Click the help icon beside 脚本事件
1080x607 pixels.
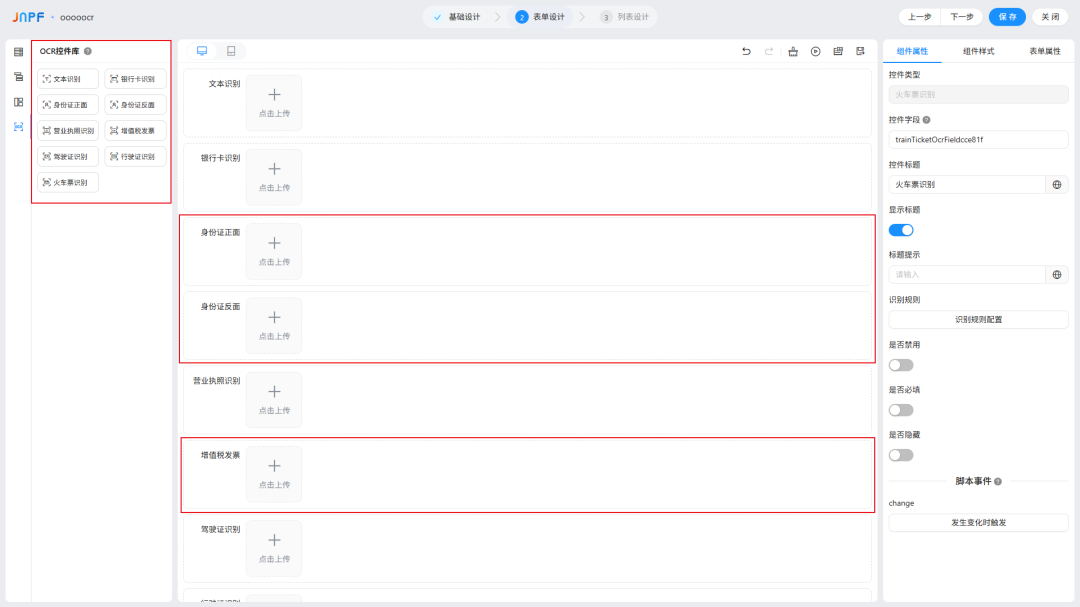tap(998, 482)
